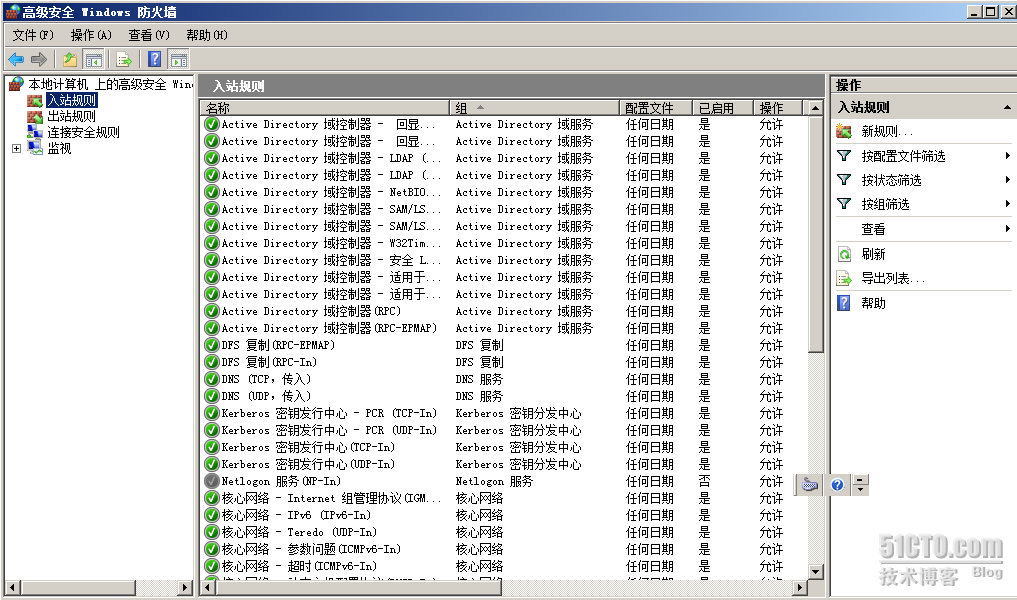Screen dimensions: 1017x600
Task: Click the 监视 tree icon
Action: pos(35,148)
